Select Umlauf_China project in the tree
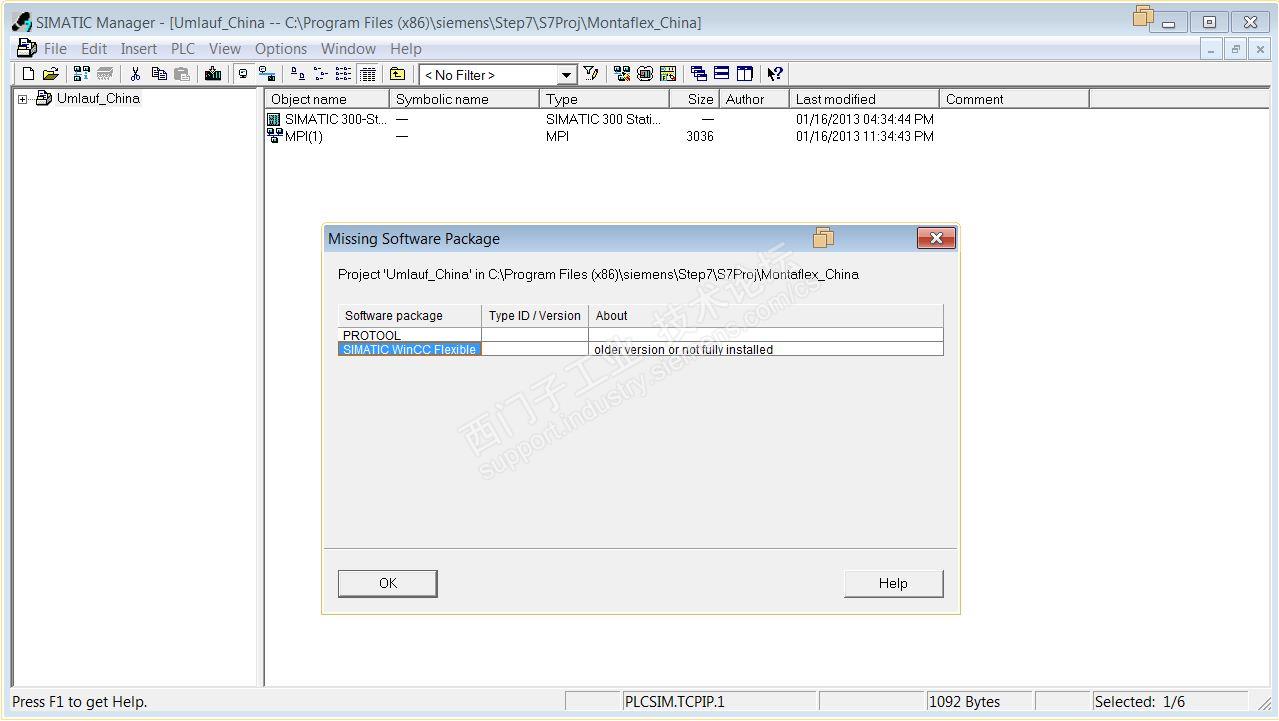The height and width of the screenshot is (721, 1279). pos(98,98)
